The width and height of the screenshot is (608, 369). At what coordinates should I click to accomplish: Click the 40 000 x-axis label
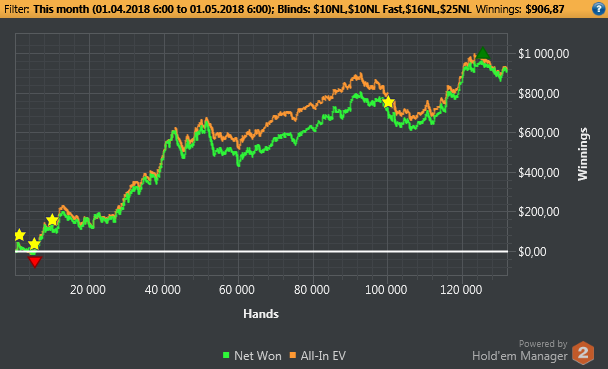coord(162,290)
